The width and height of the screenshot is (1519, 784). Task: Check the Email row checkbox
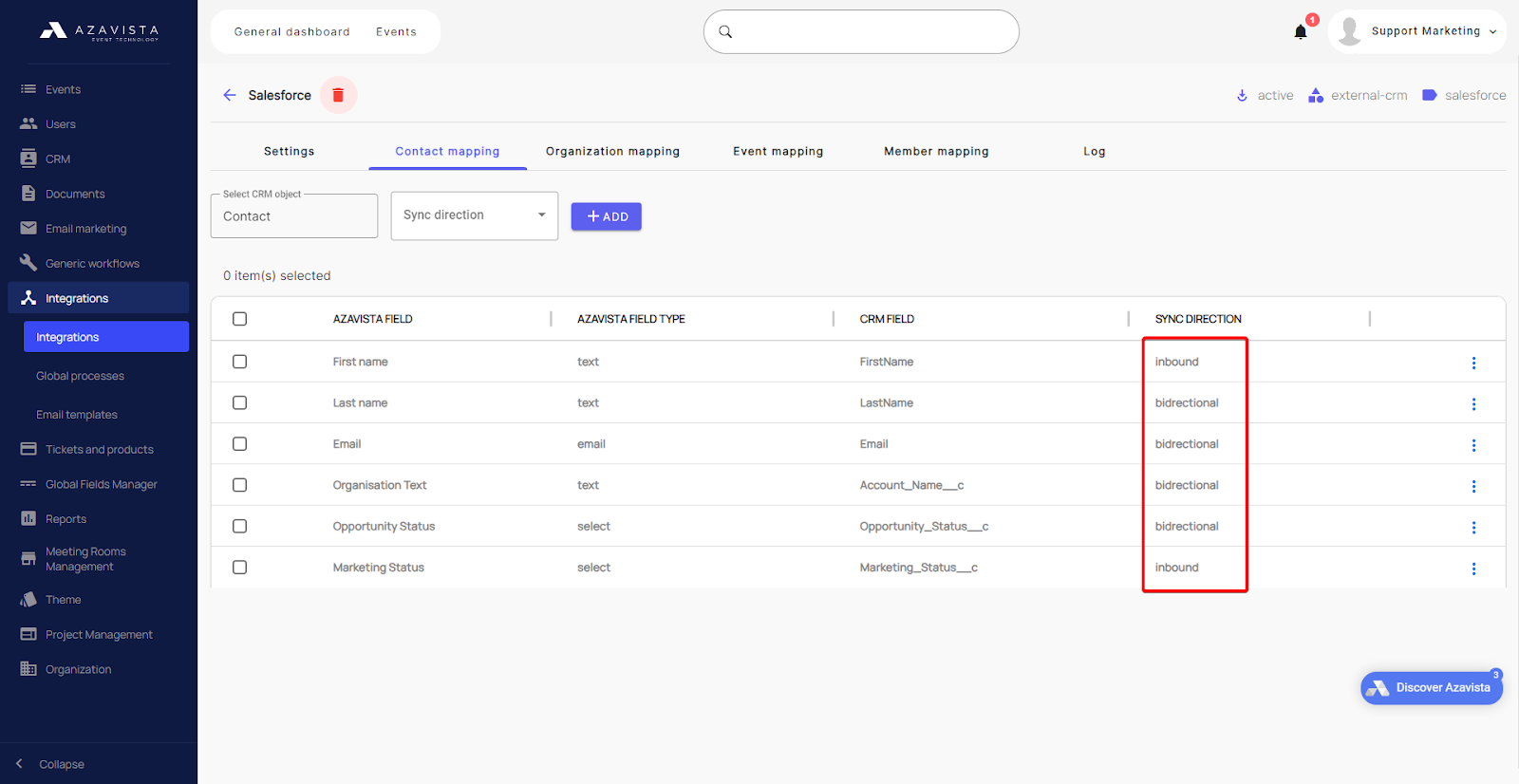239,443
